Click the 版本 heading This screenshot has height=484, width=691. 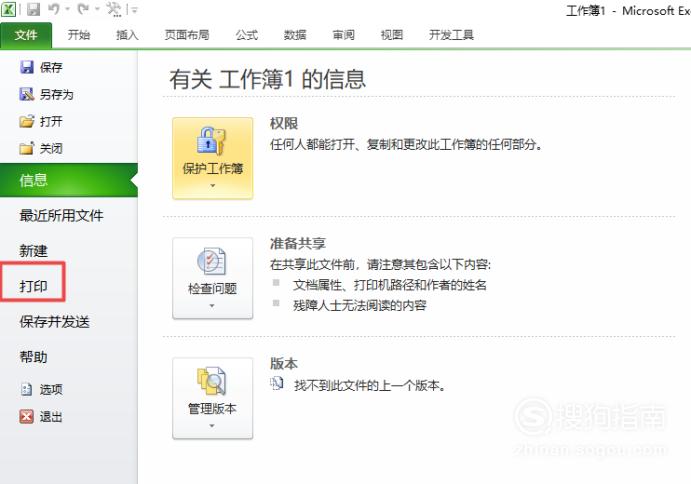coord(284,364)
